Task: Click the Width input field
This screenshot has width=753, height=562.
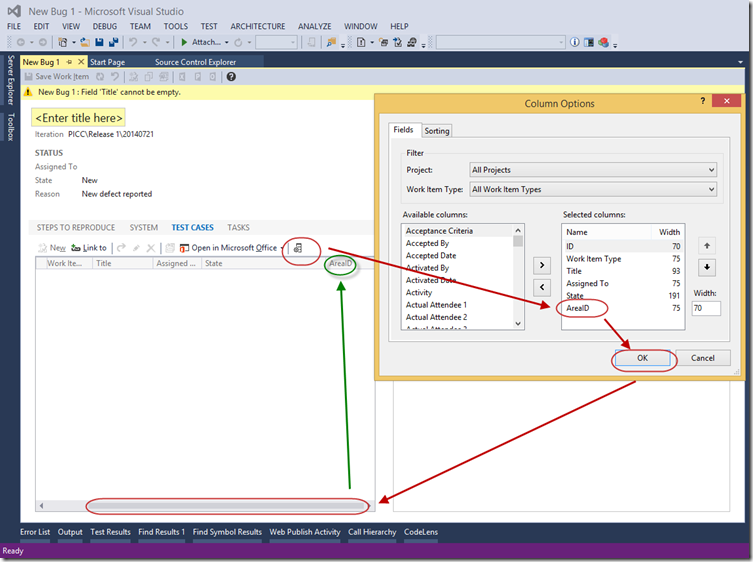Action: coord(706,308)
